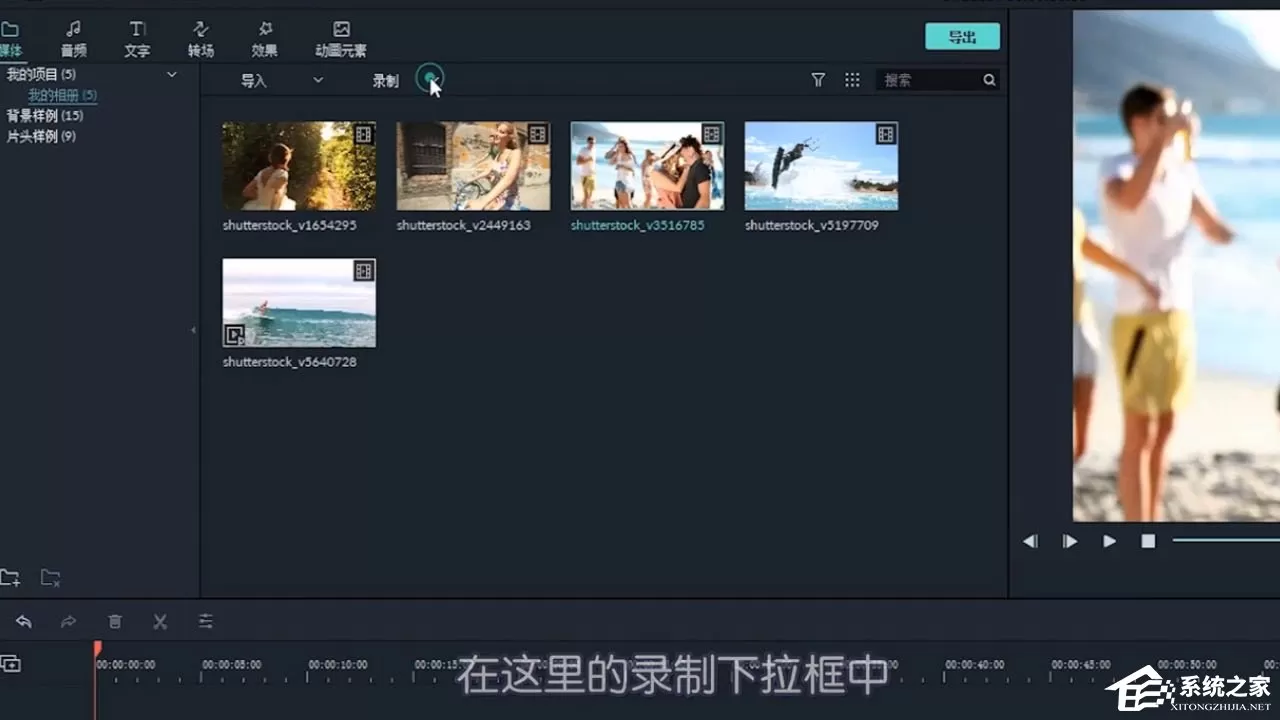Click the Import (导入) button

click(254, 81)
